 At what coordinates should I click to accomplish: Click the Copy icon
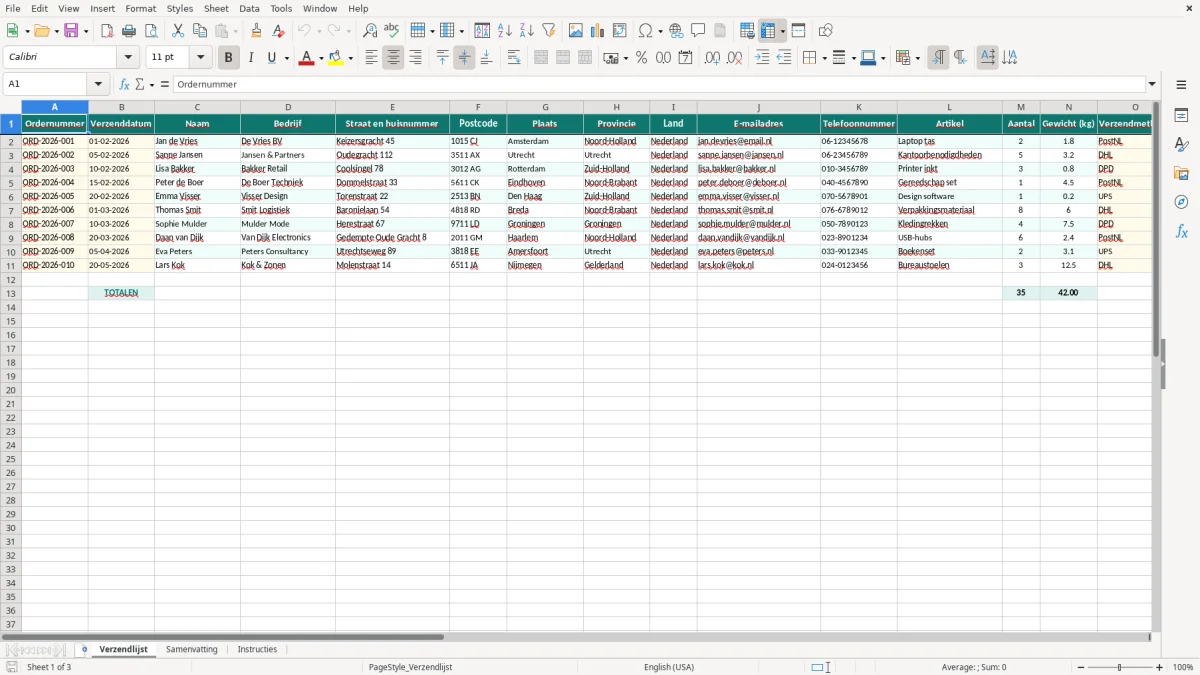click(200, 31)
